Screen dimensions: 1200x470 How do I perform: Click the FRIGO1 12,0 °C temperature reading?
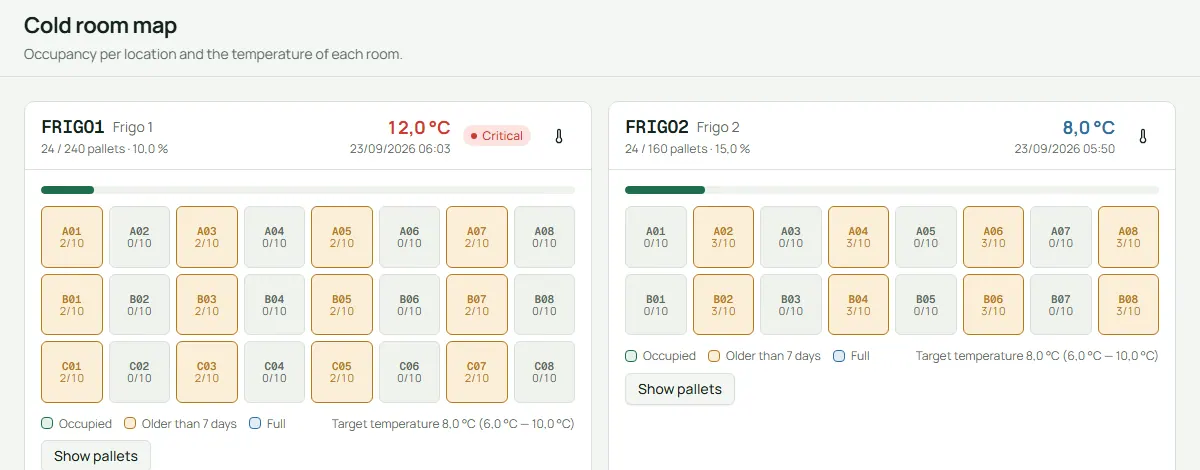pyautogui.click(x=419, y=128)
